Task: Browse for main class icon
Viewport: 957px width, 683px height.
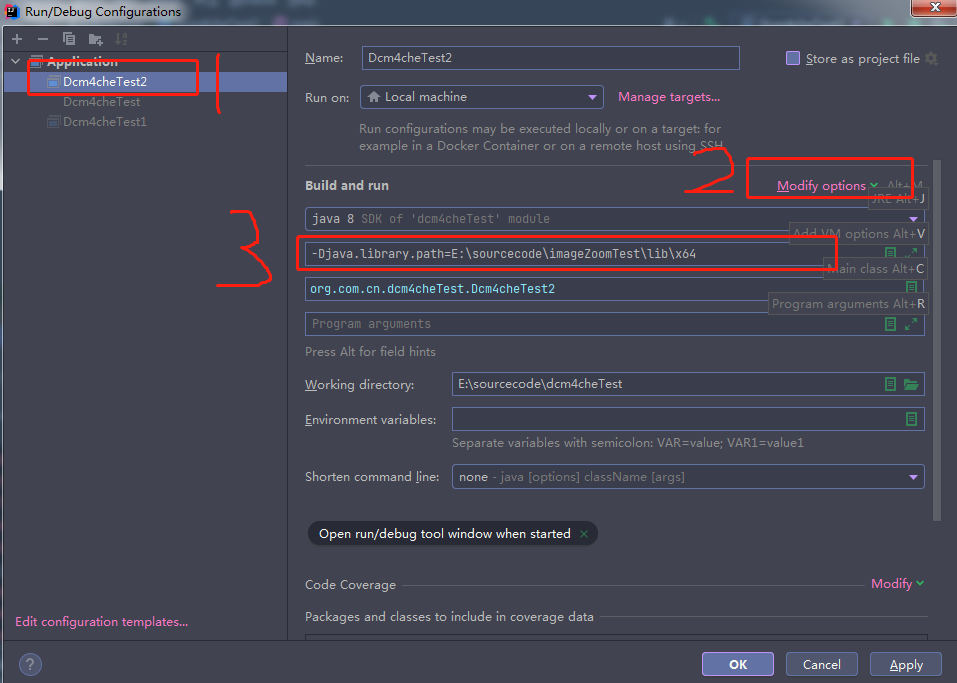Action: pyautogui.click(x=911, y=287)
